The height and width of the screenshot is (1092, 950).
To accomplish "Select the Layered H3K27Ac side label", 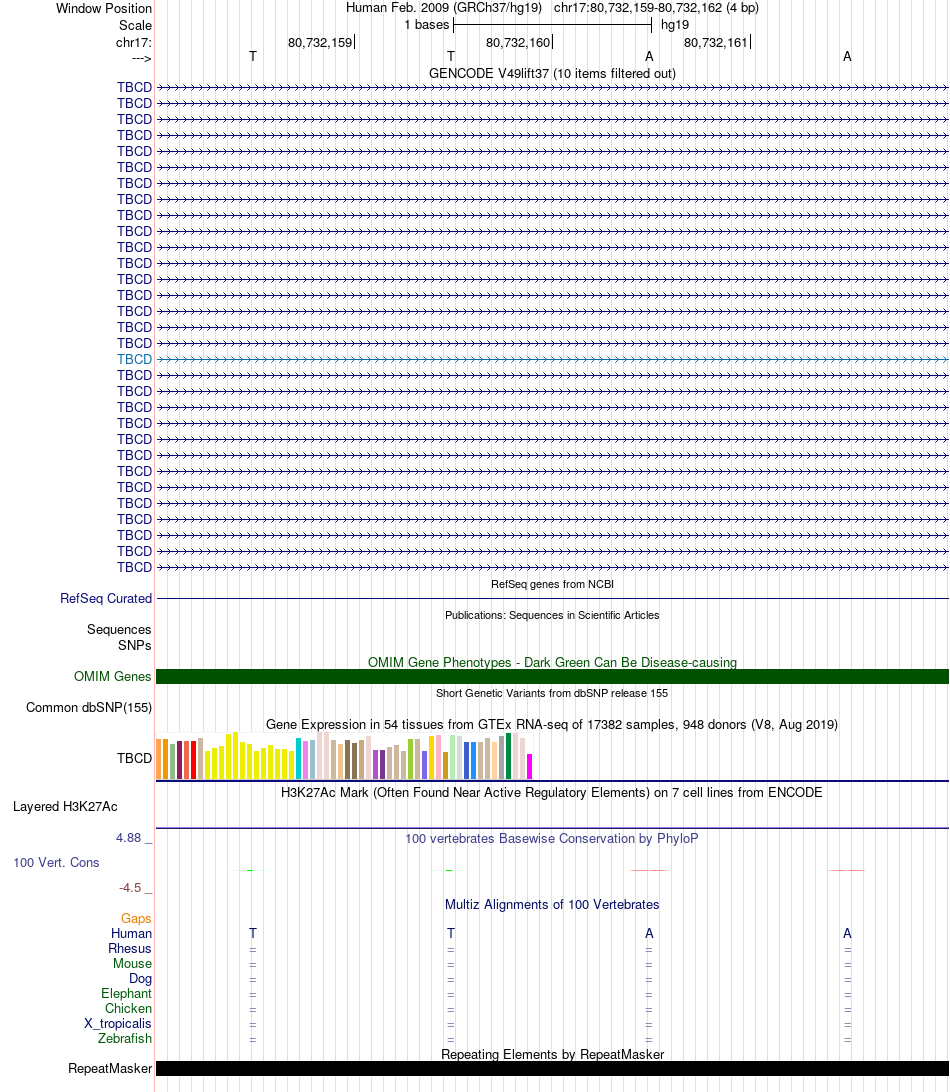I will [x=65, y=806].
